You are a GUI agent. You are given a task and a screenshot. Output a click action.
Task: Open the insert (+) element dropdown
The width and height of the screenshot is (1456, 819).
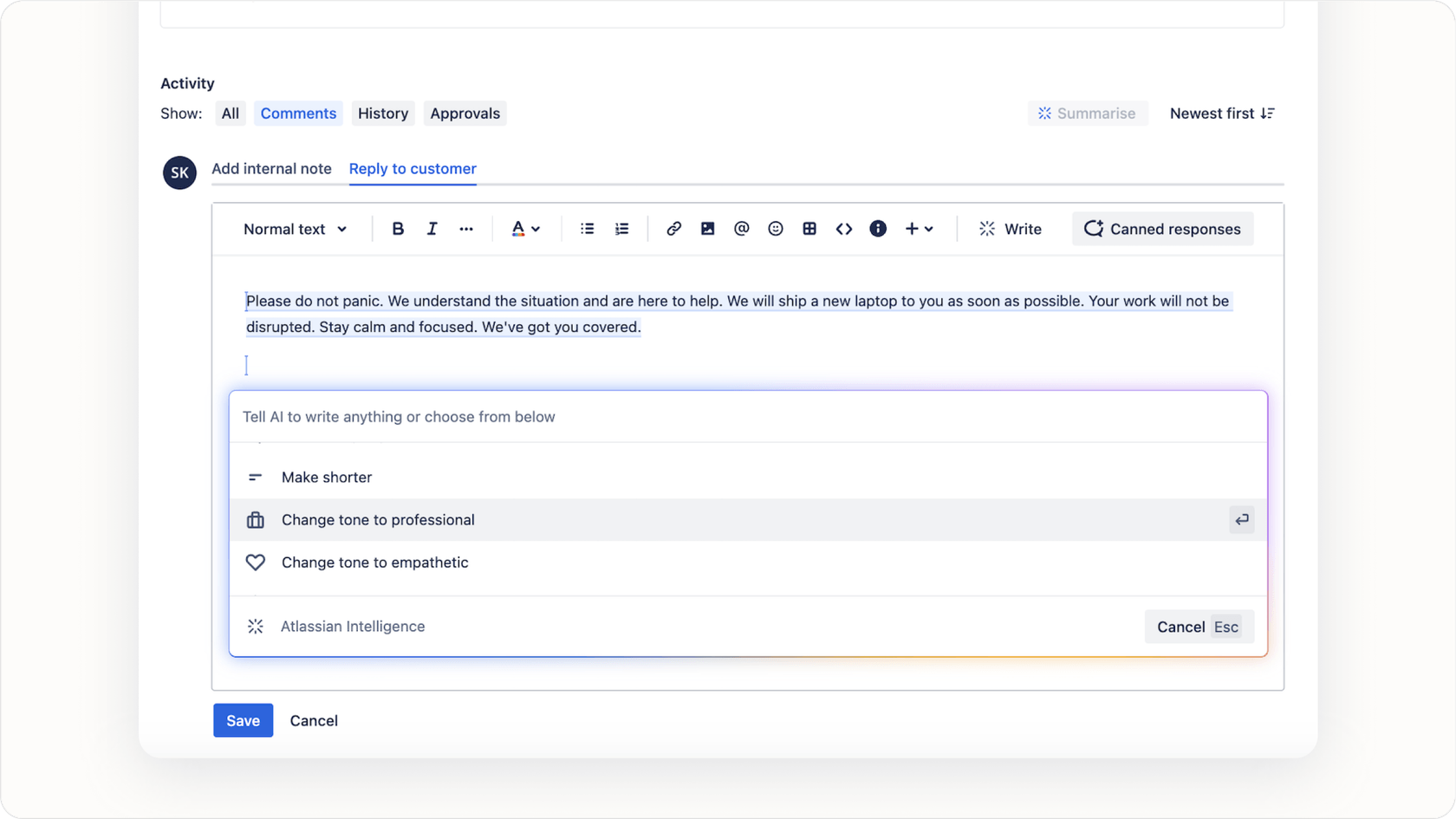[x=920, y=229]
